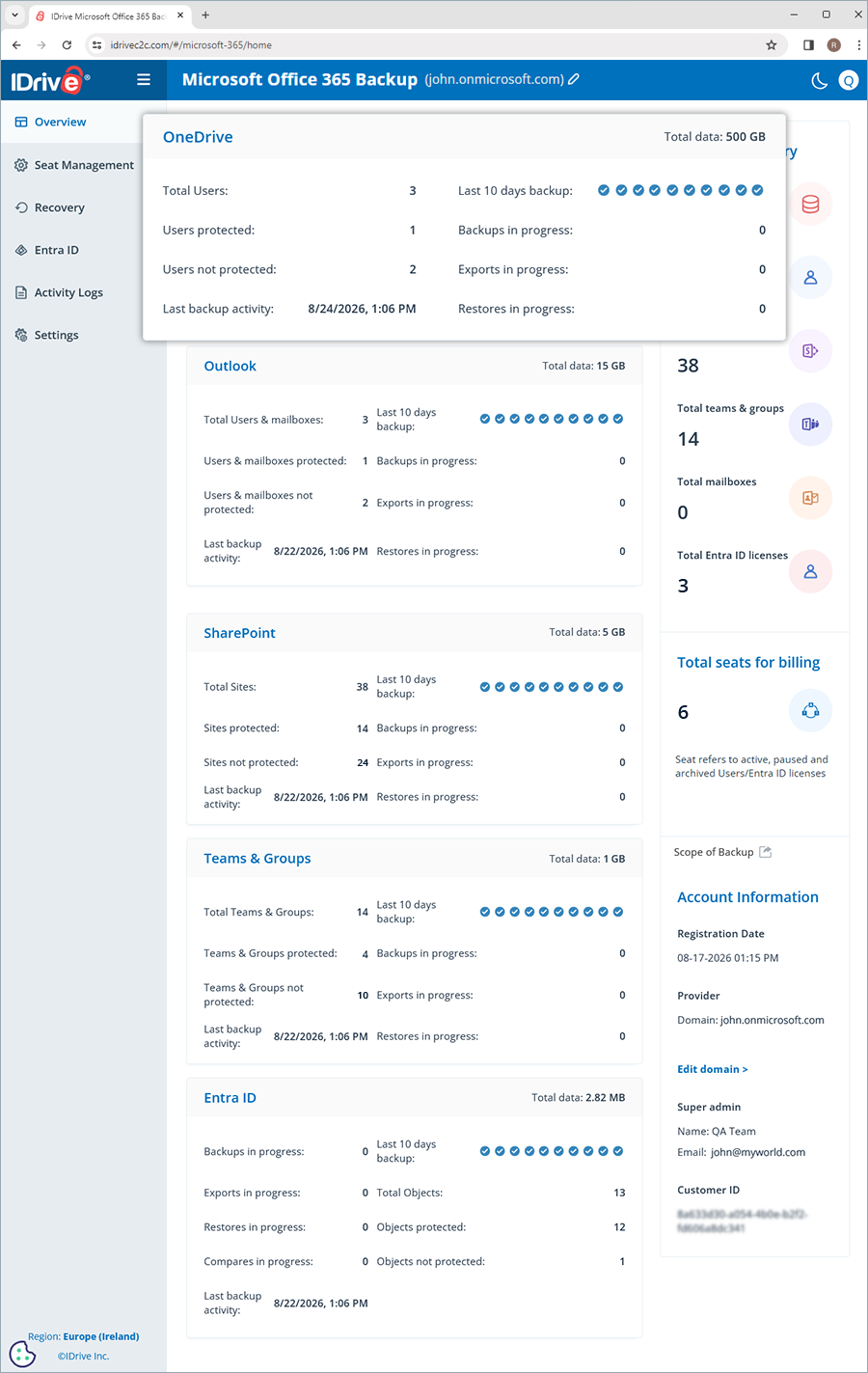Click the browser address bar URL
The height and width of the screenshot is (1373, 868).
coord(191,45)
